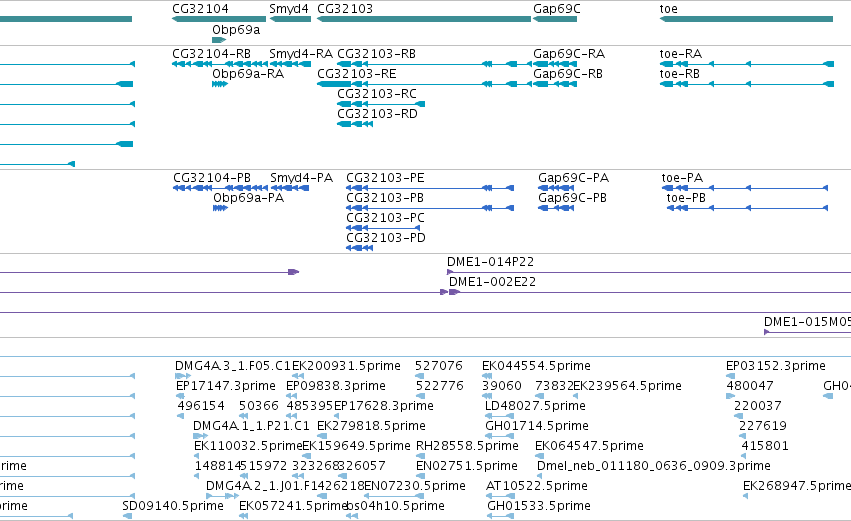This screenshot has width=851, height=521.
Task: Select the CG32103-RB transcript label
Action: click(376, 54)
